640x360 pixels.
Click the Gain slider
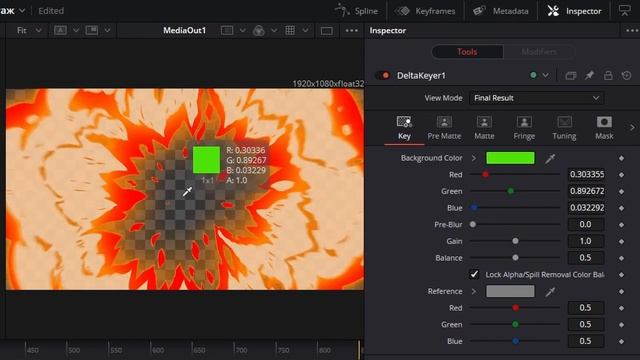[x=515, y=241]
